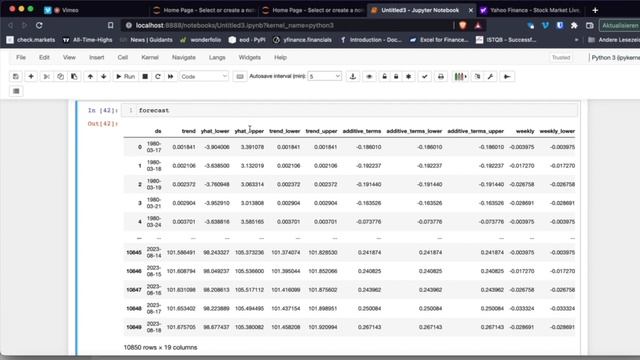
Task: Move selected cell up arrow
Action: pos(90,76)
